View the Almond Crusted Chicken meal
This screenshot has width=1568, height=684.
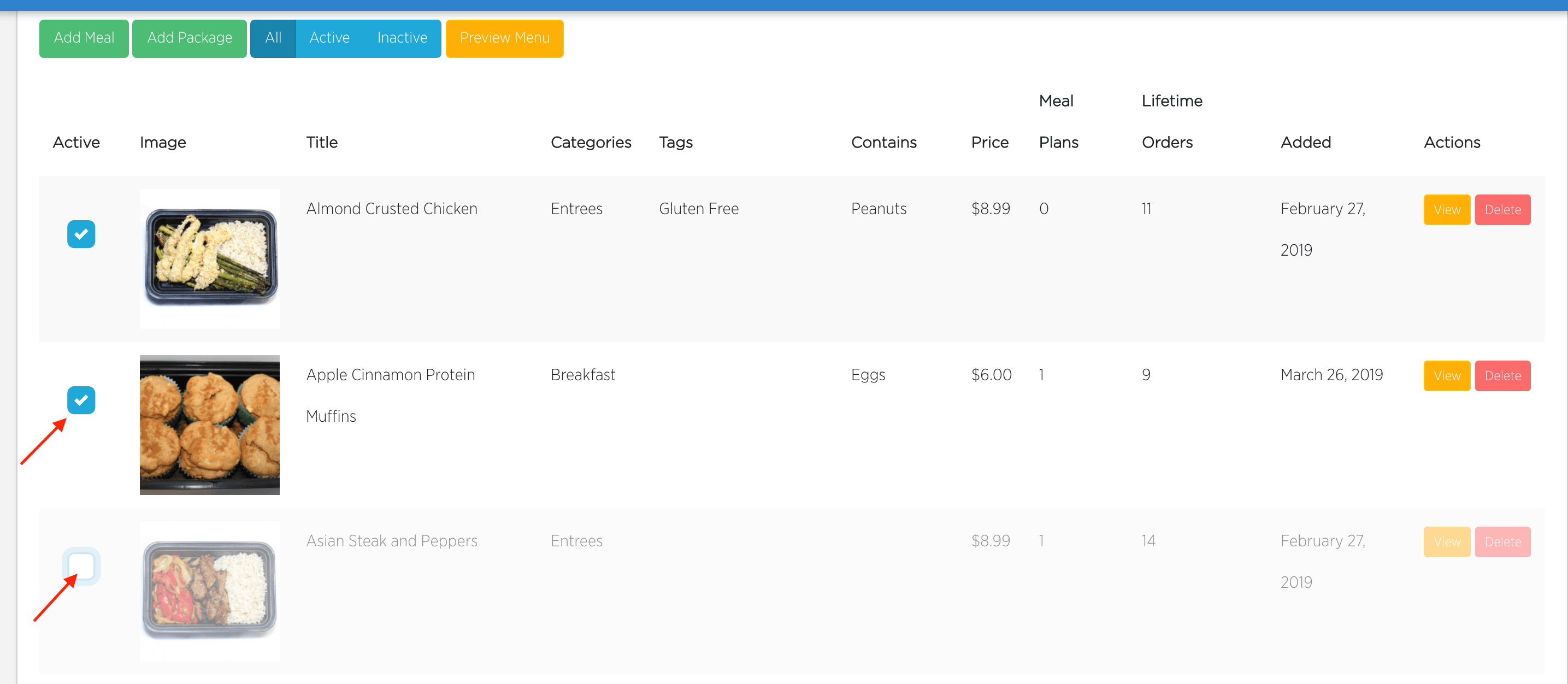coord(1447,210)
